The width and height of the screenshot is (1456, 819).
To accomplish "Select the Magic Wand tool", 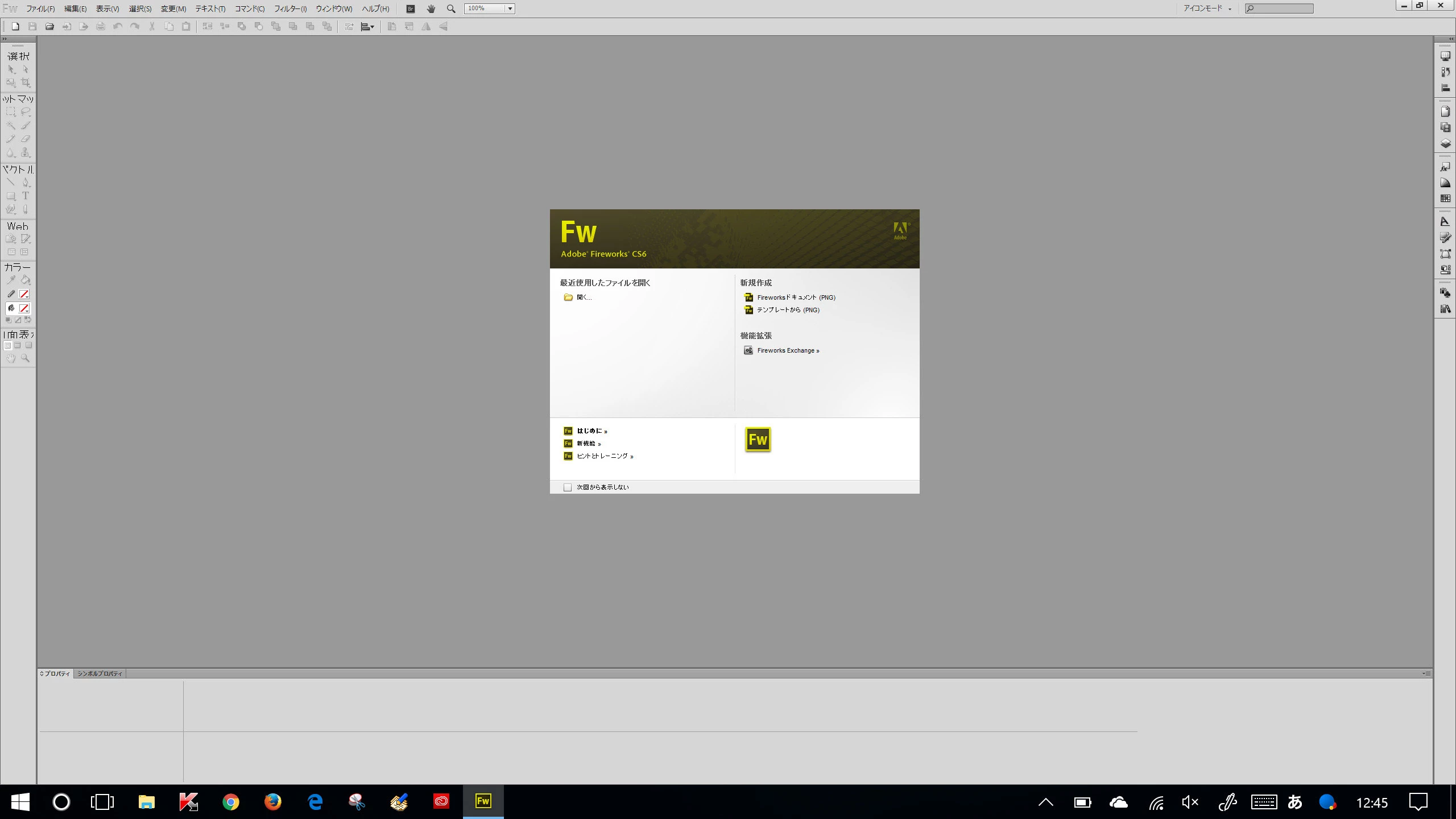I will click(x=11, y=126).
